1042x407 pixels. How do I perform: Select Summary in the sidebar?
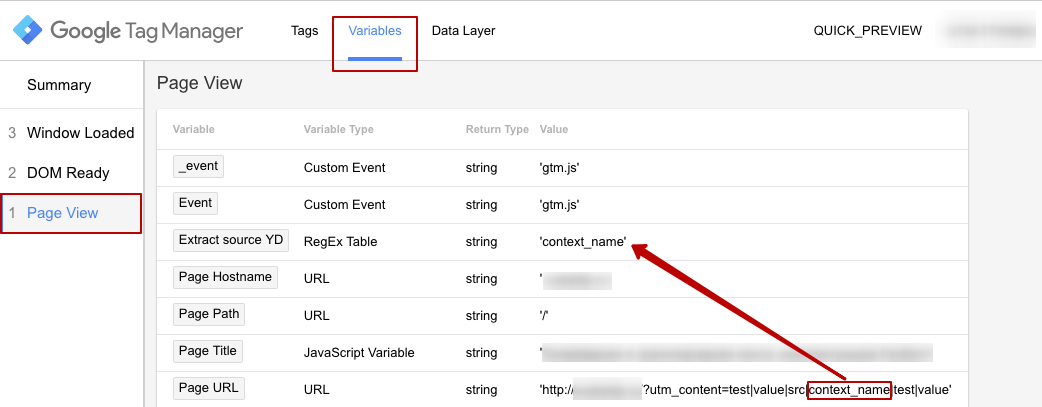pyautogui.click(x=59, y=85)
